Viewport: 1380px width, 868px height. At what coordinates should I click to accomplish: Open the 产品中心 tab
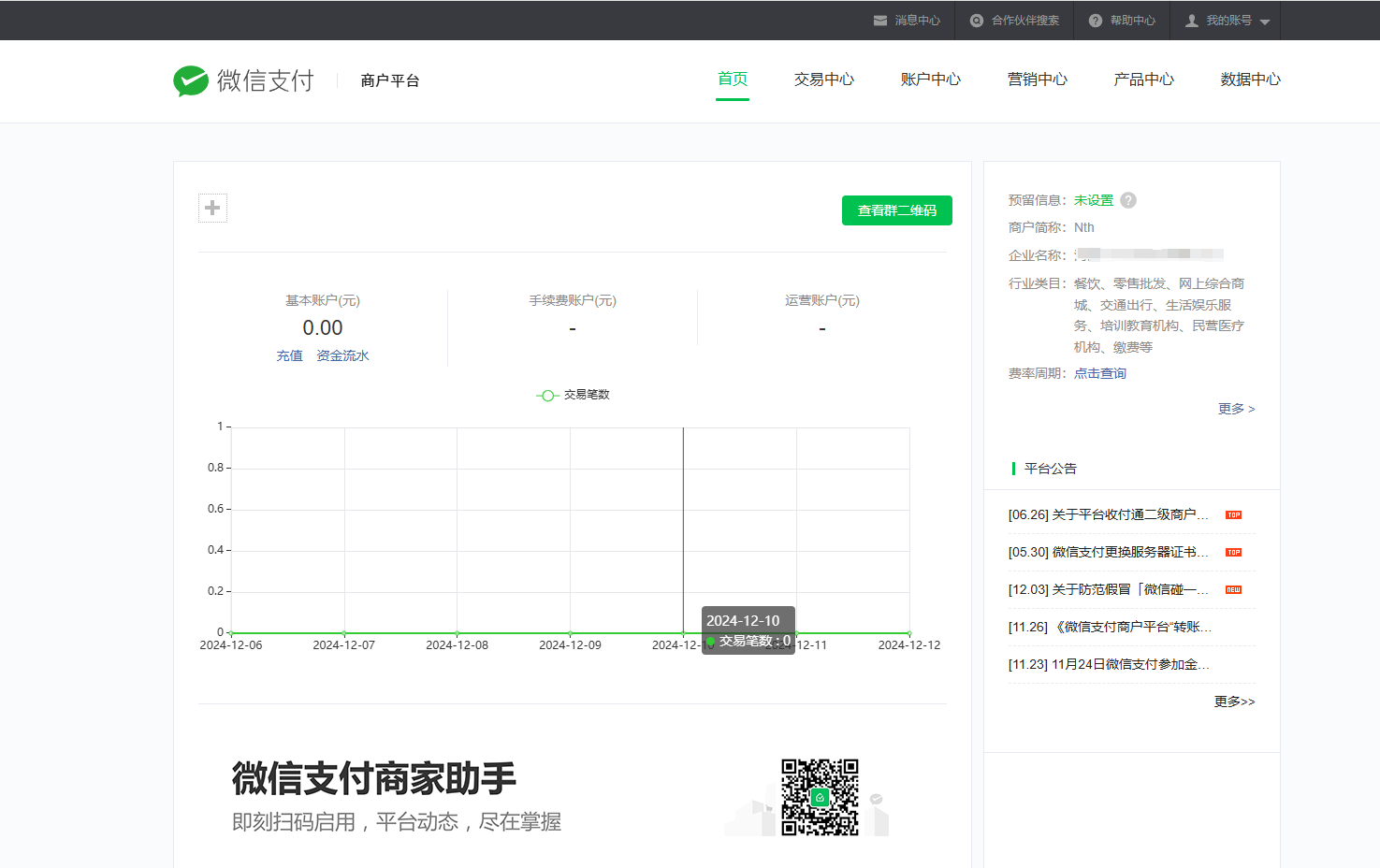(1144, 80)
